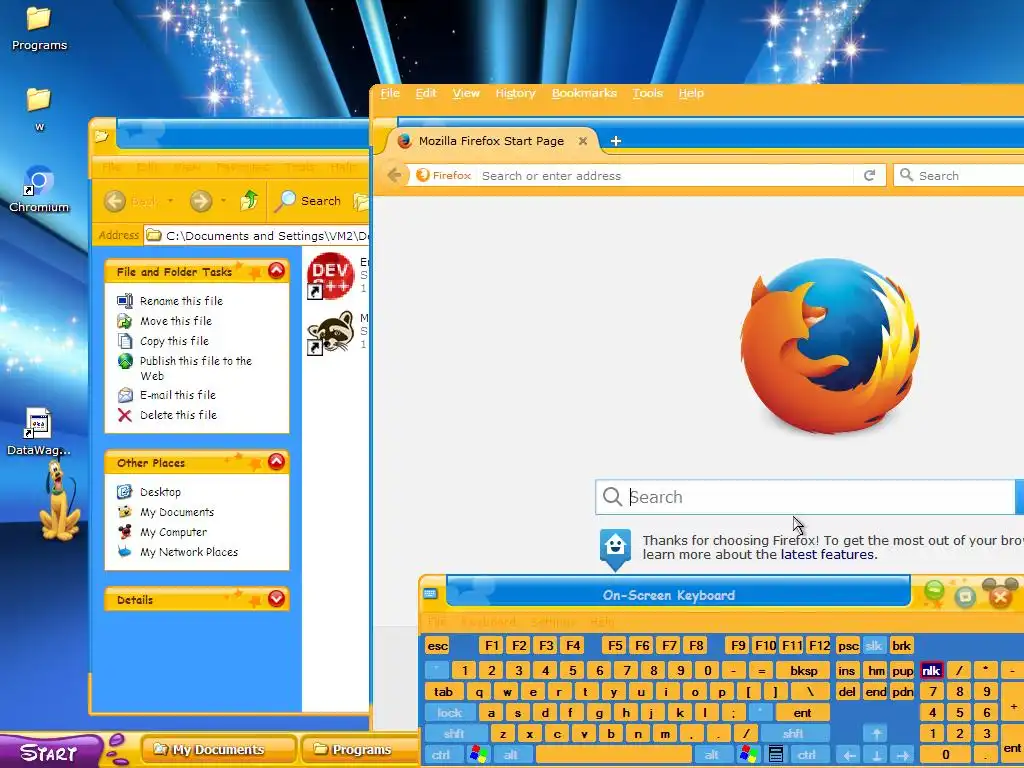Collapse the Other Places panel
This screenshot has height=768, width=1024.
276,462
